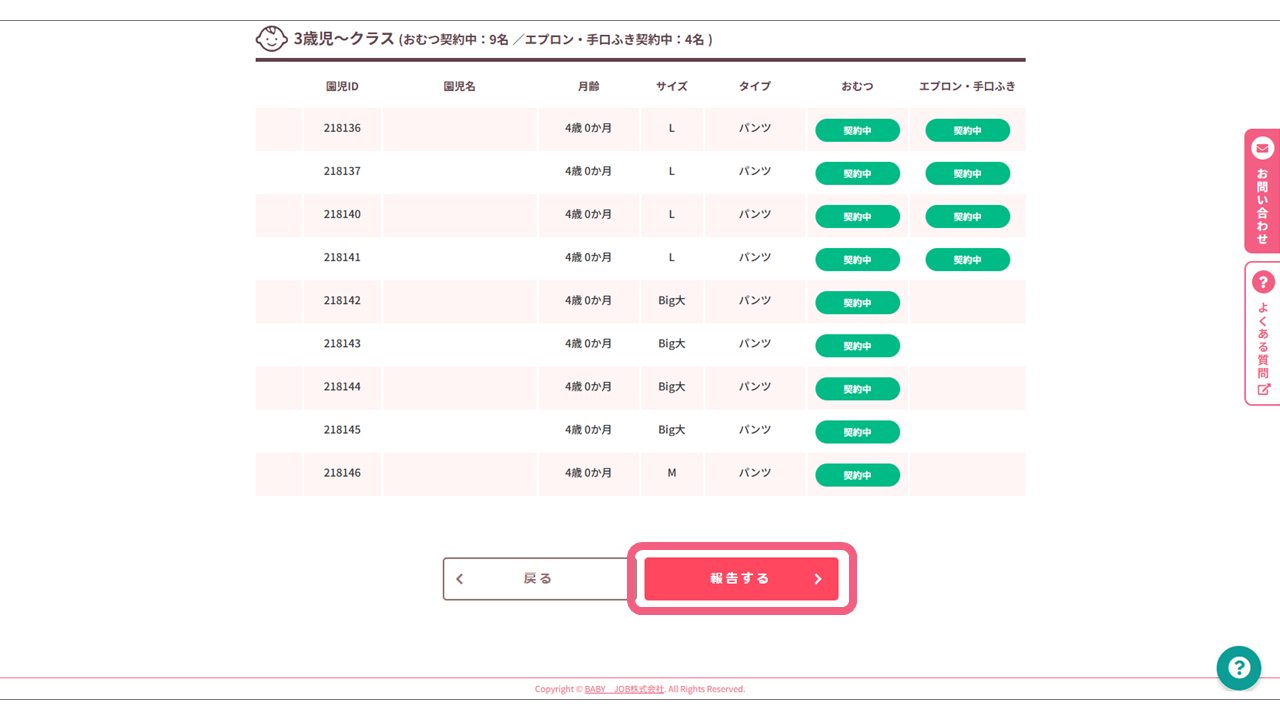
Task: Click the エプロン 契約中 badge for ID 218141
Action: 967,259
